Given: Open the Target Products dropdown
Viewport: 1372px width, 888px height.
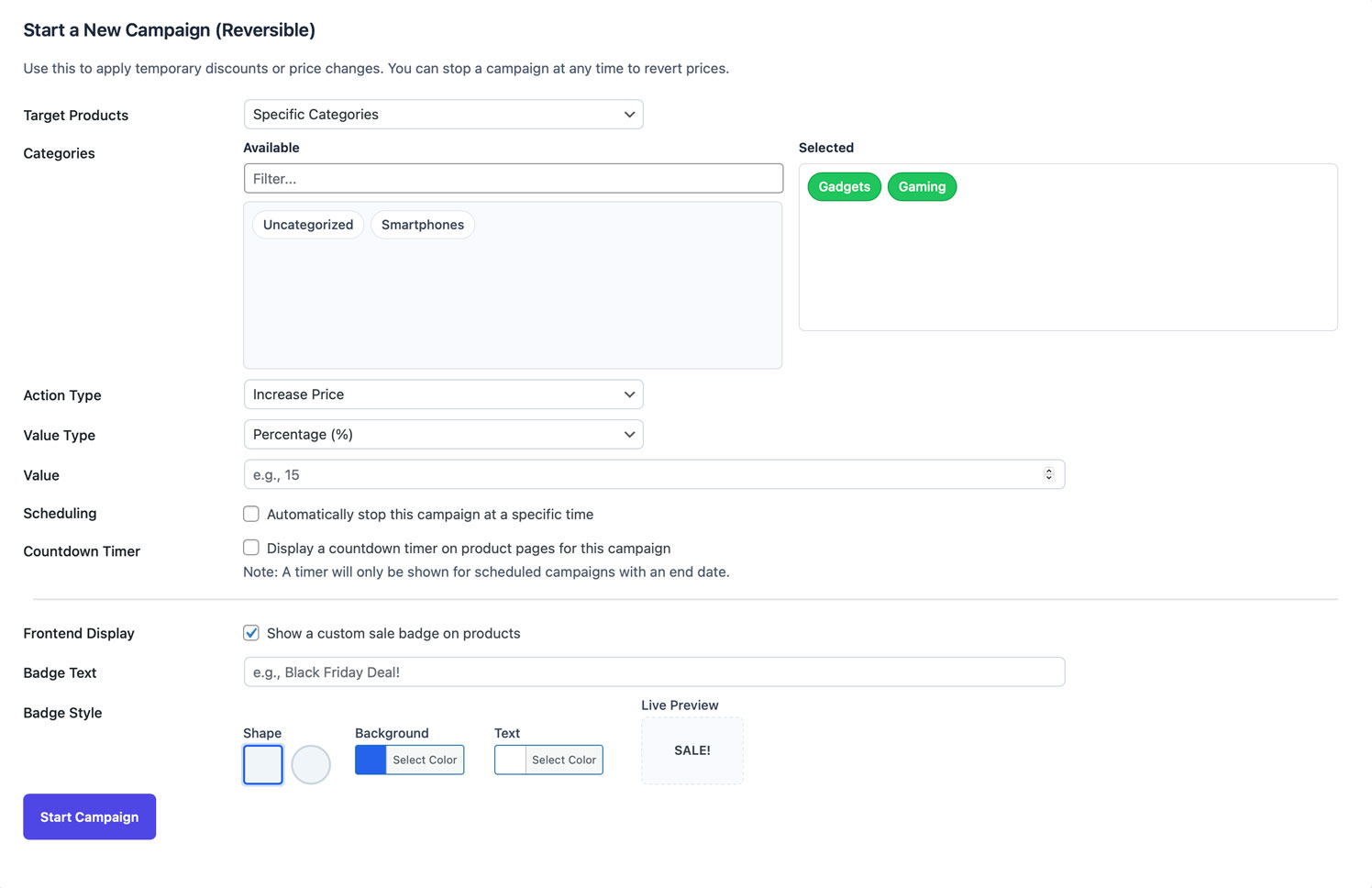Looking at the screenshot, I should pyautogui.click(x=443, y=115).
